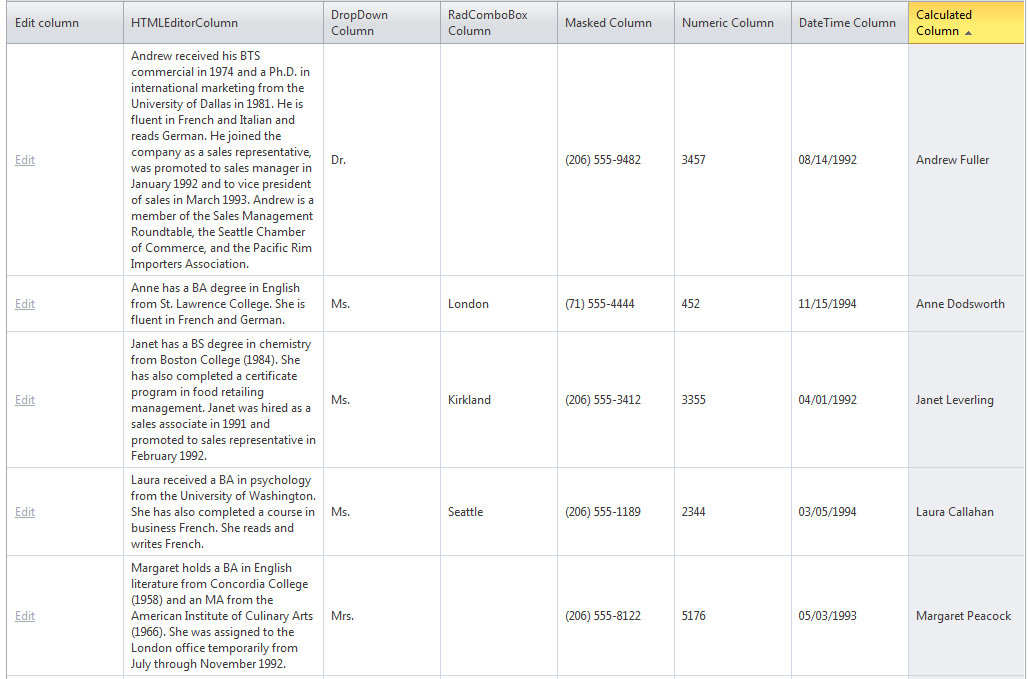Click Andrew's biography text
This screenshot has width=1028, height=679.
[222, 160]
